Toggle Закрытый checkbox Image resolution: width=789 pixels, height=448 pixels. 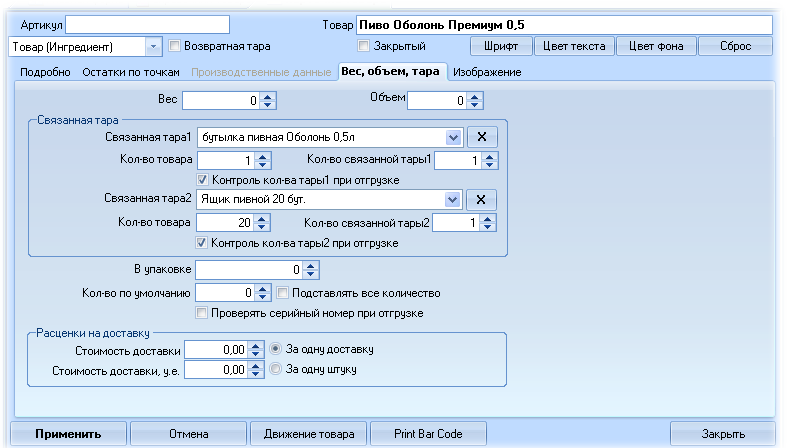(363, 46)
